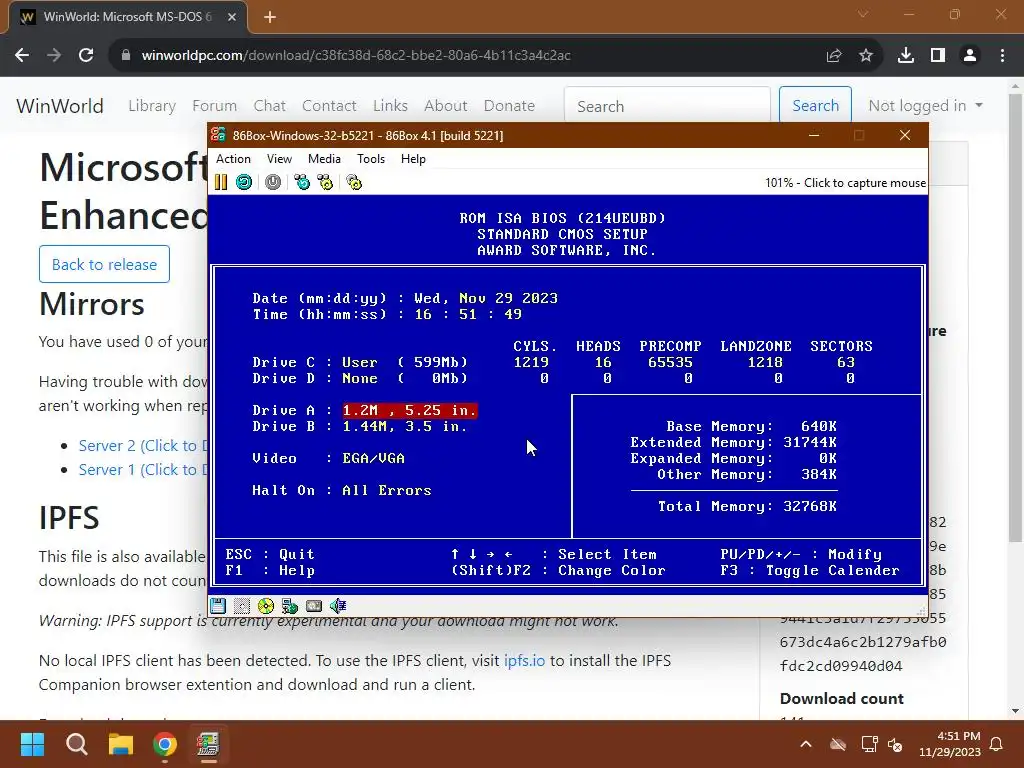Open the Links nav item

[391, 106]
